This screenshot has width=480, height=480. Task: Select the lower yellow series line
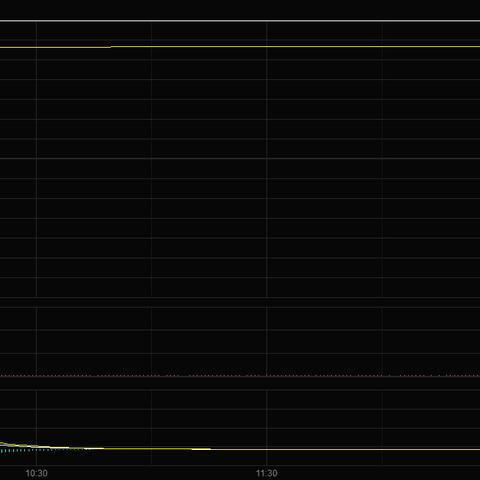pos(240,449)
